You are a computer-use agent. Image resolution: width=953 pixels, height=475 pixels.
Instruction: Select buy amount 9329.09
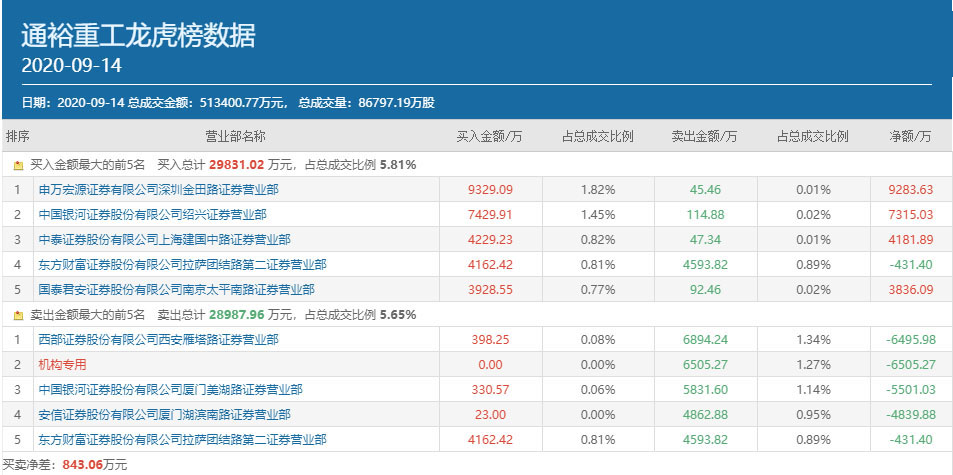tap(490, 190)
